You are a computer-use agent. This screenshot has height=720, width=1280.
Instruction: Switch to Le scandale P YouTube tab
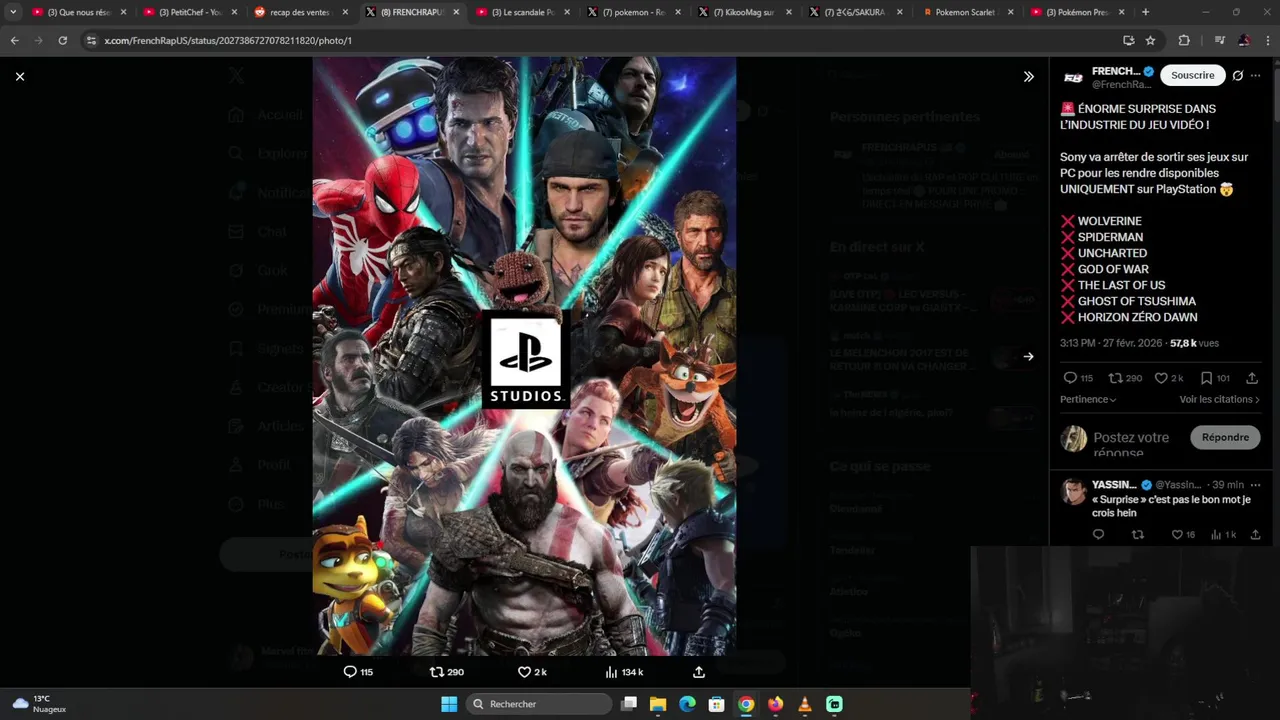523,12
